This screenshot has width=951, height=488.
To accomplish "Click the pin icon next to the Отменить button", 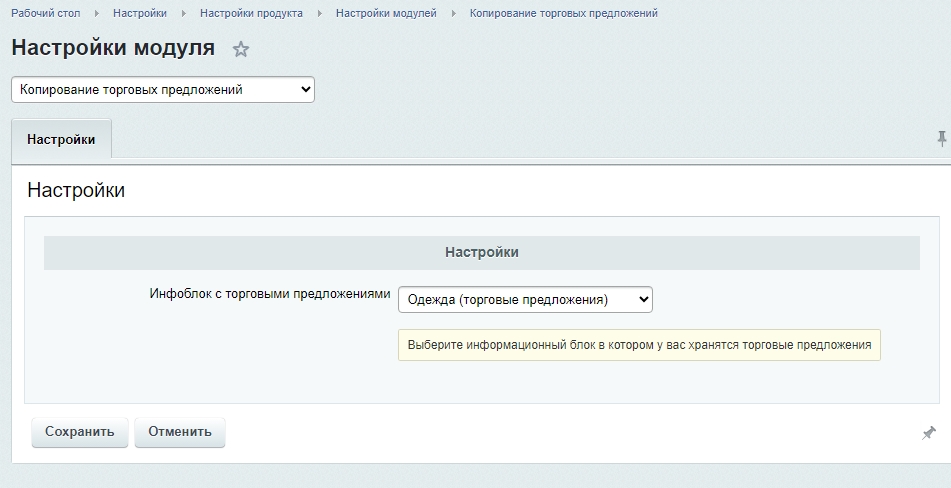I will (929, 433).
